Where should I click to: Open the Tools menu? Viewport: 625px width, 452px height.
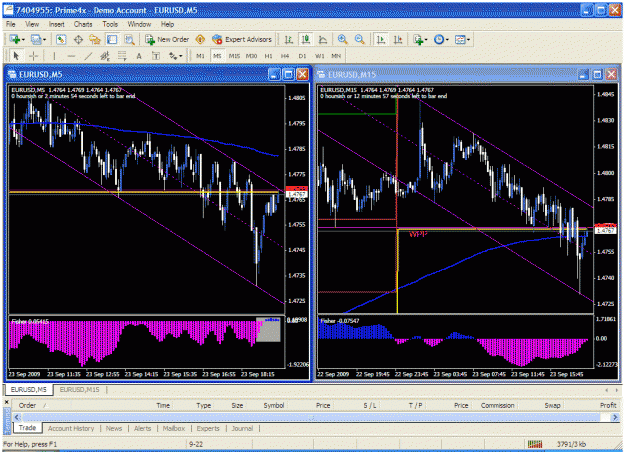[x=110, y=24]
